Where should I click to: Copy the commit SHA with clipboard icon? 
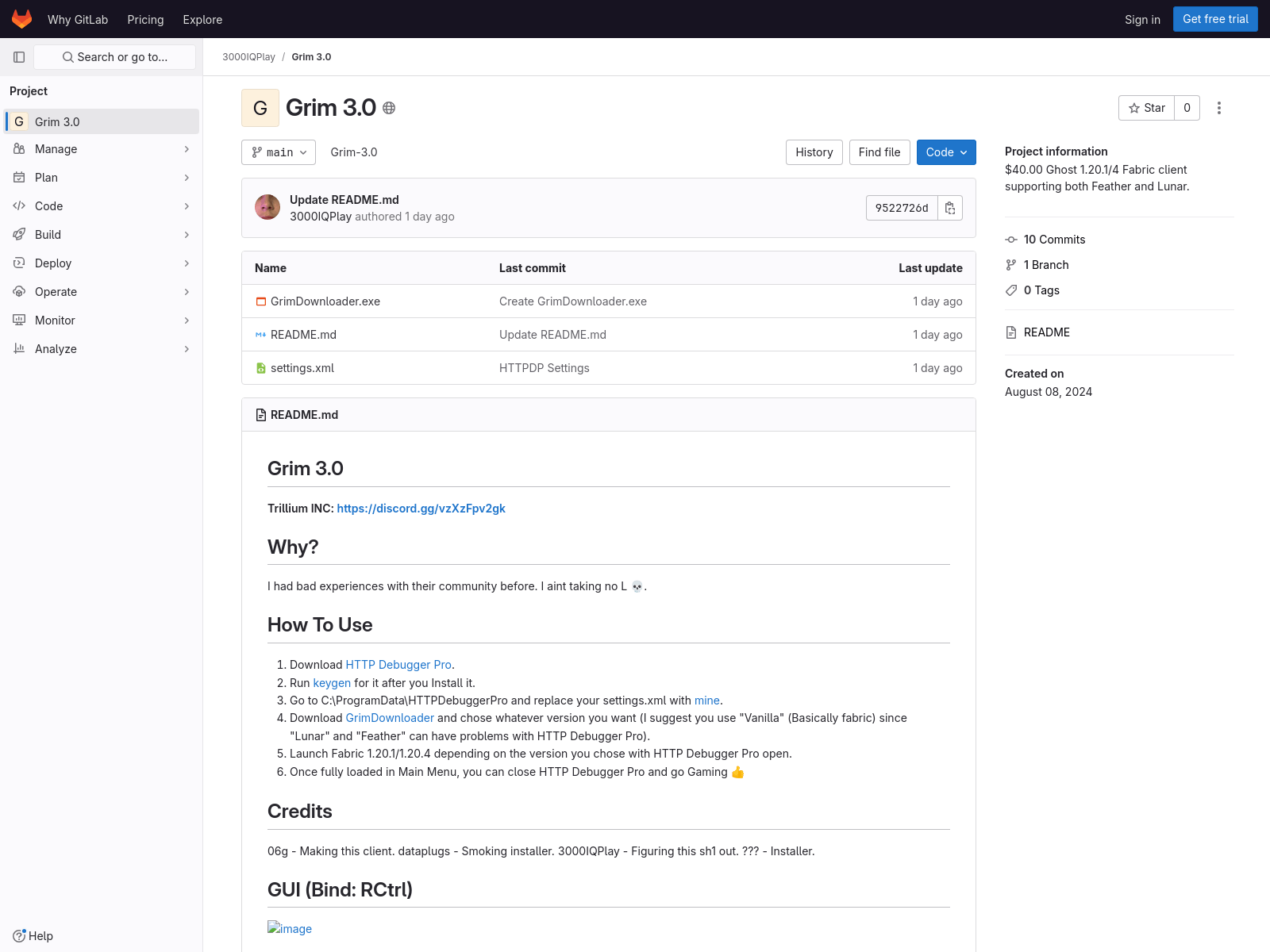pos(950,208)
